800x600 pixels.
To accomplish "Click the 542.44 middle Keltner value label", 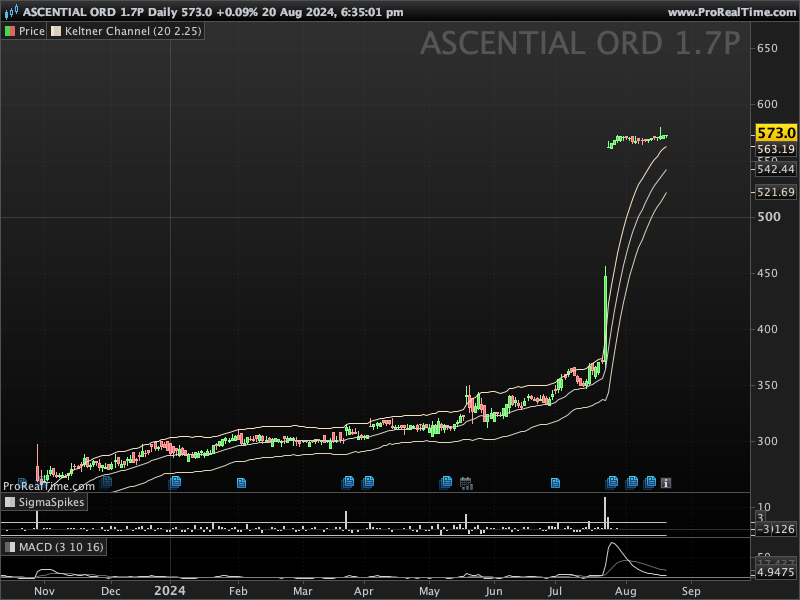I will pos(776,169).
